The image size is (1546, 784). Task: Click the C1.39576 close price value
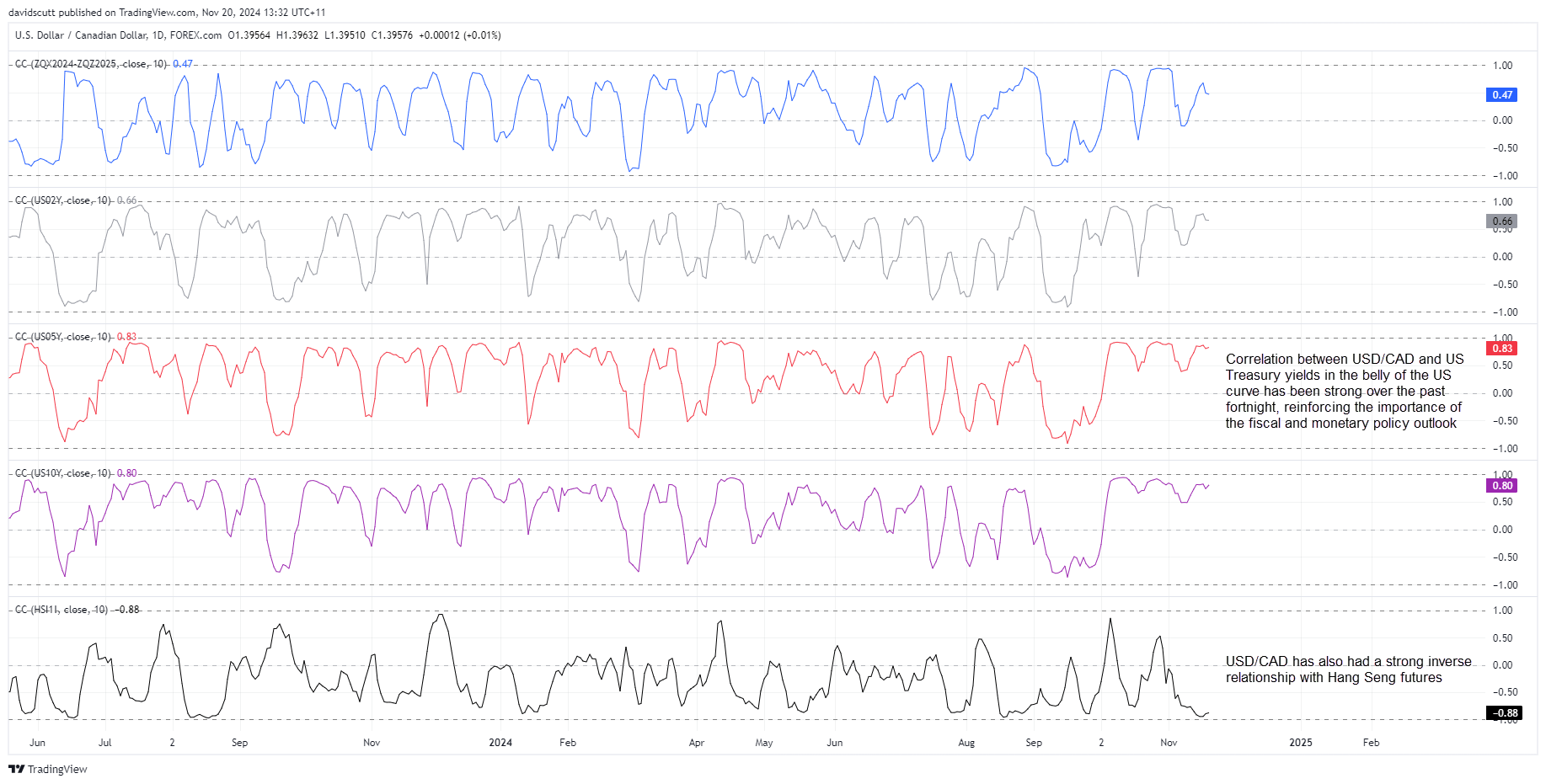click(x=393, y=35)
